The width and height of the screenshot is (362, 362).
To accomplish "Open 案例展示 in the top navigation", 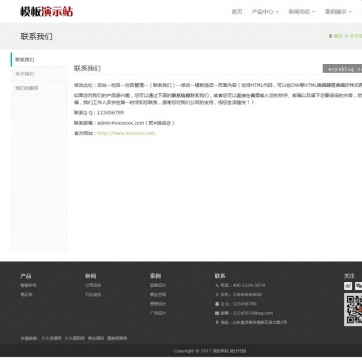I will pos(336,12).
